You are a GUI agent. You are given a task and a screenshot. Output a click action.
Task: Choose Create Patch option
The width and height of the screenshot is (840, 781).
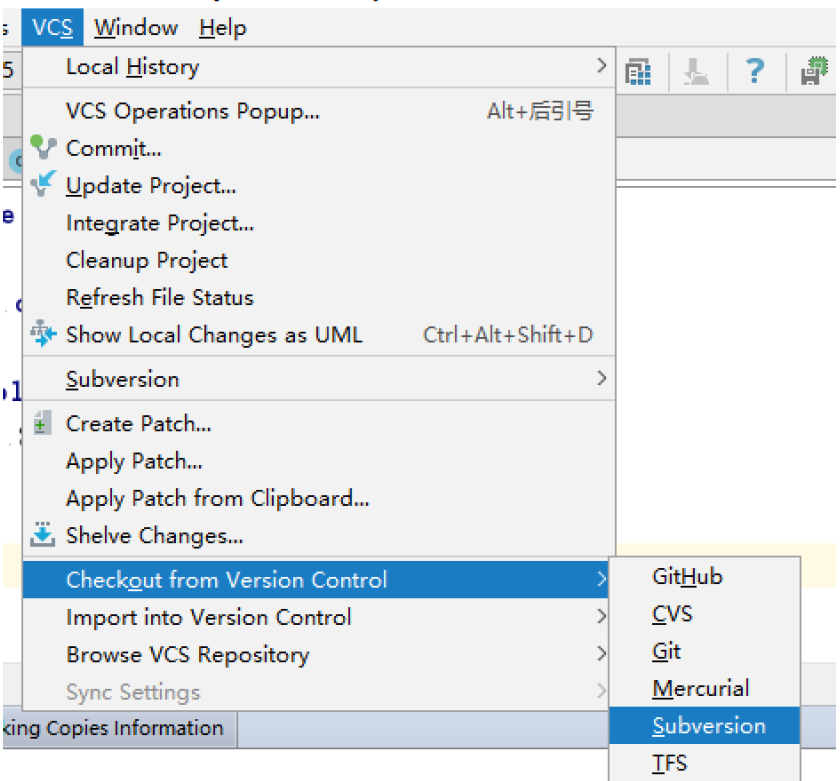[x=319, y=424]
